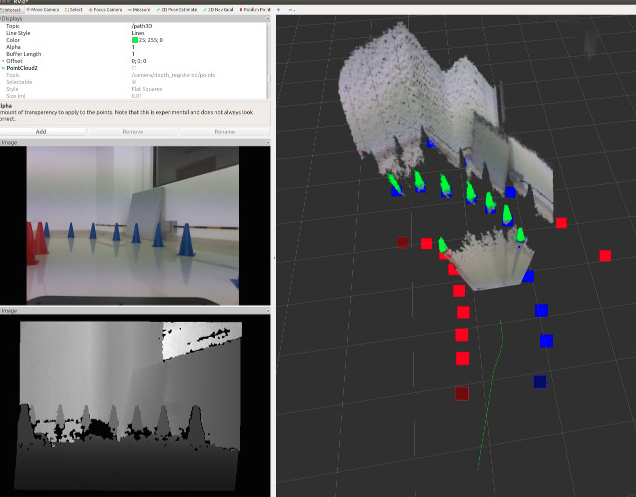Select the /path3D topic value
The image size is (636, 497).
pos(142,26)
